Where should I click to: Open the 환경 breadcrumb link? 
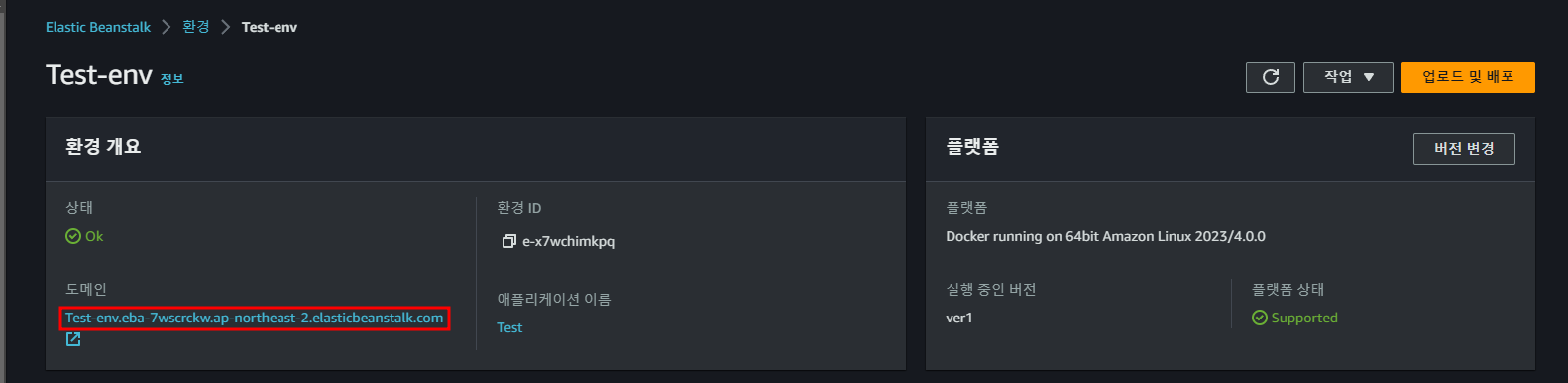click(x=196, y=27)
